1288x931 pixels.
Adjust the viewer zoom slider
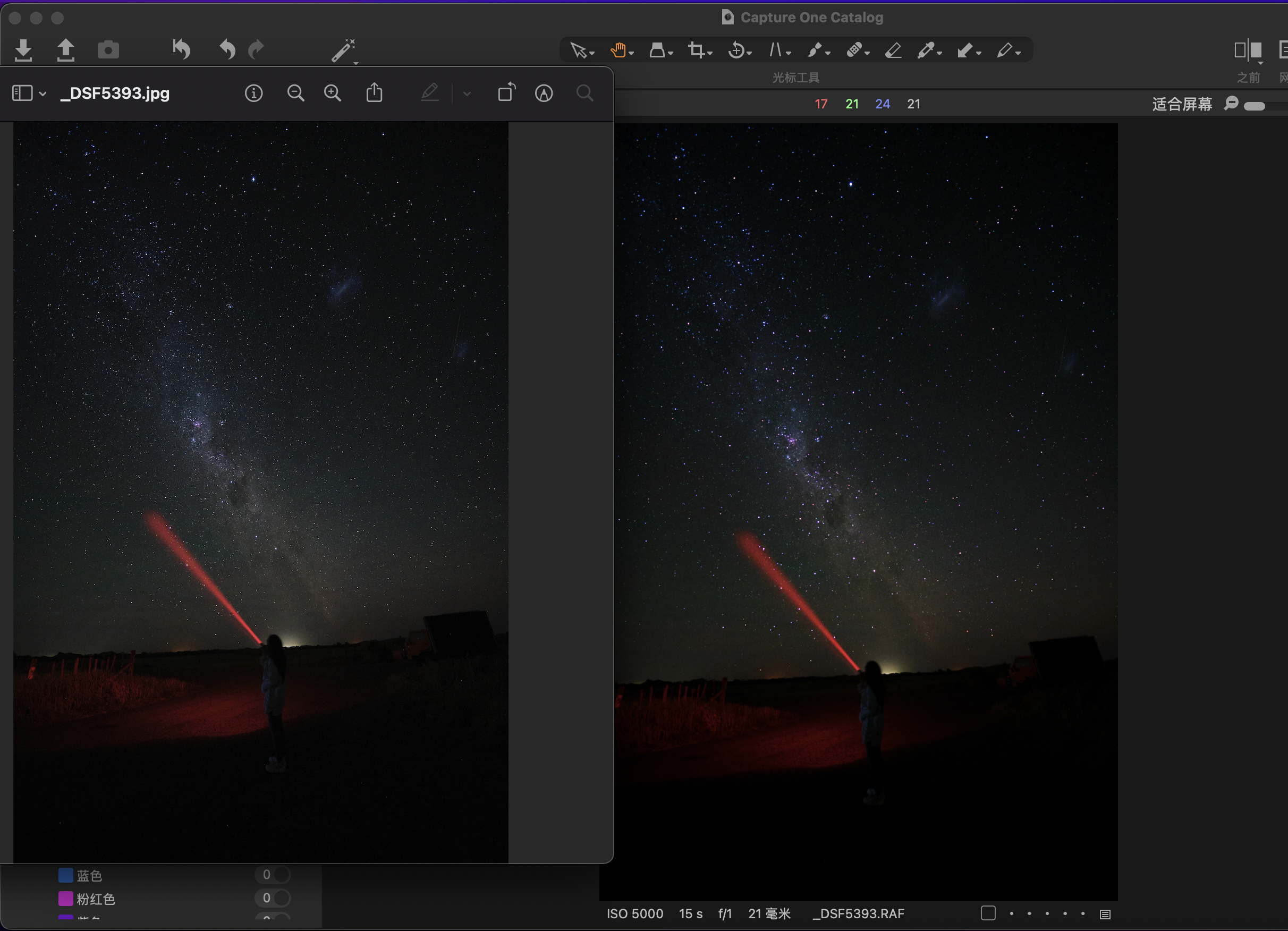[1254, 106]
